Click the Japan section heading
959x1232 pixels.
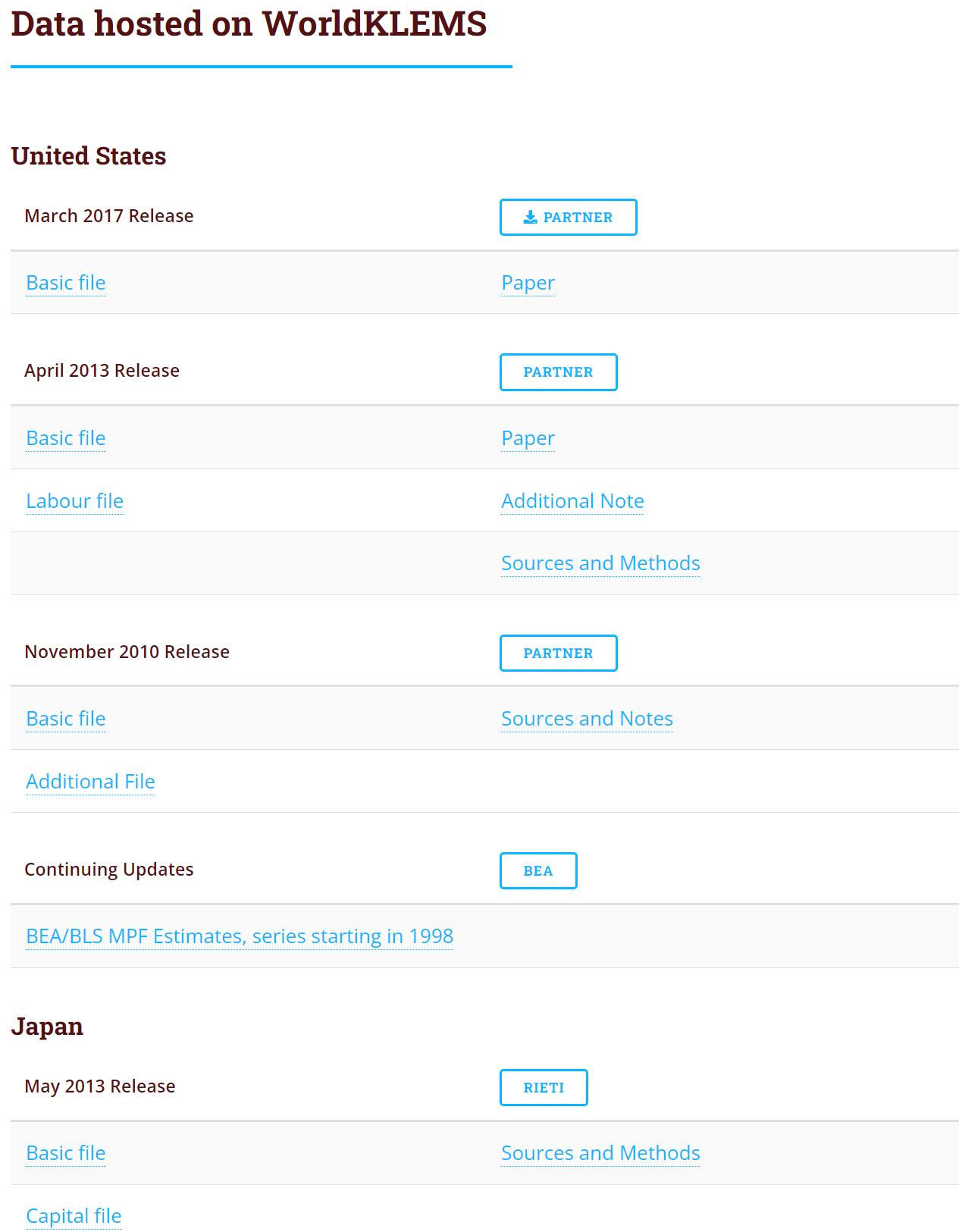coord(47,1027)
